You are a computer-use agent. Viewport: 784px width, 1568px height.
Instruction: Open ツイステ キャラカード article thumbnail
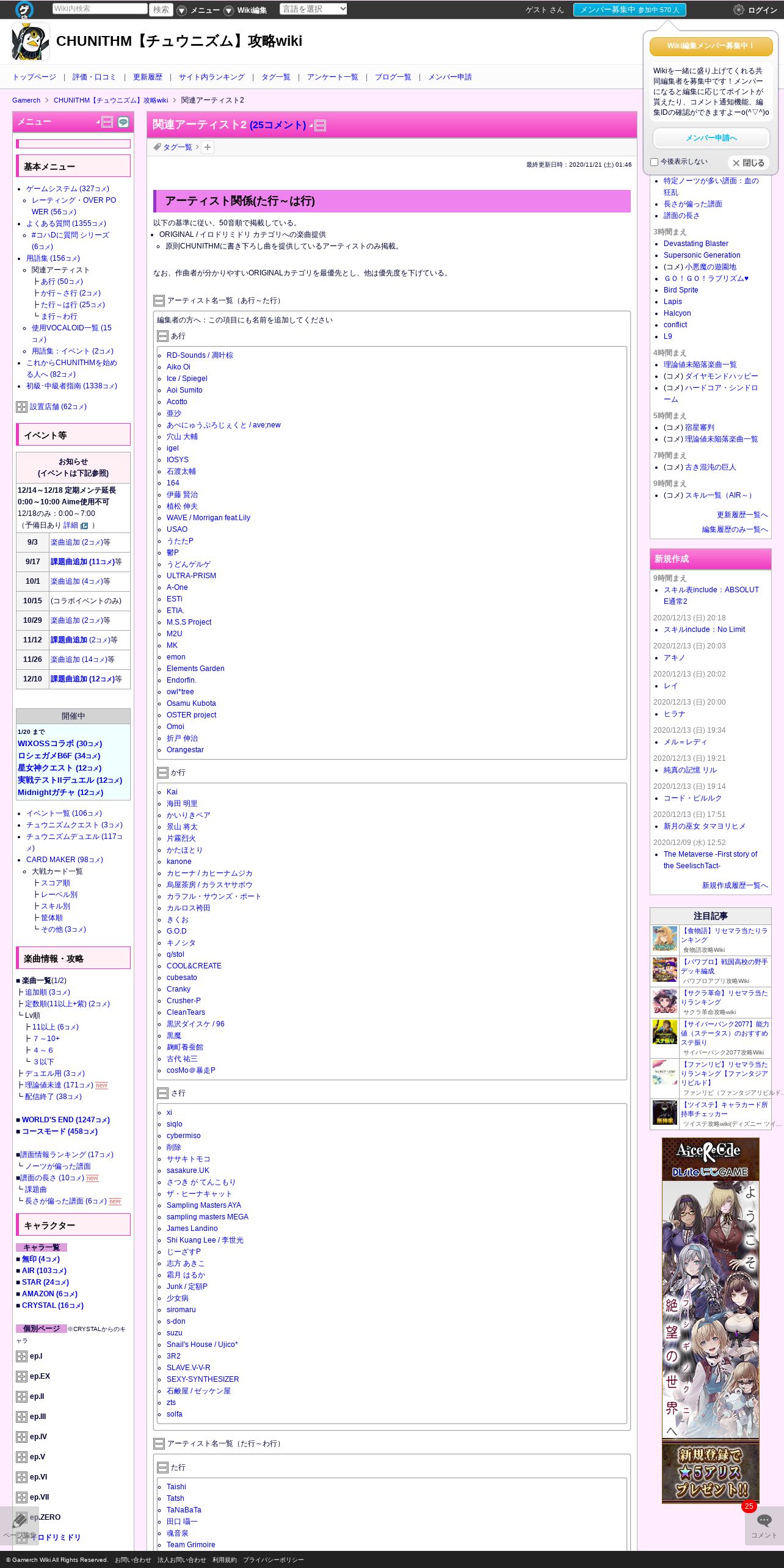pos(665,1112)
